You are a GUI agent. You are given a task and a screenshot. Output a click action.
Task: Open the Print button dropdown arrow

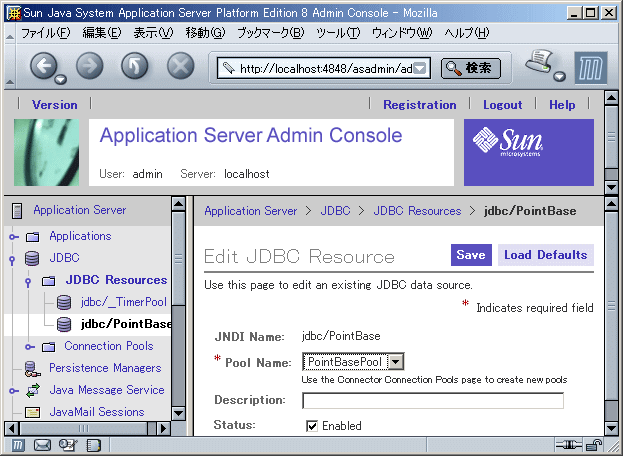[x=559, y=76]
